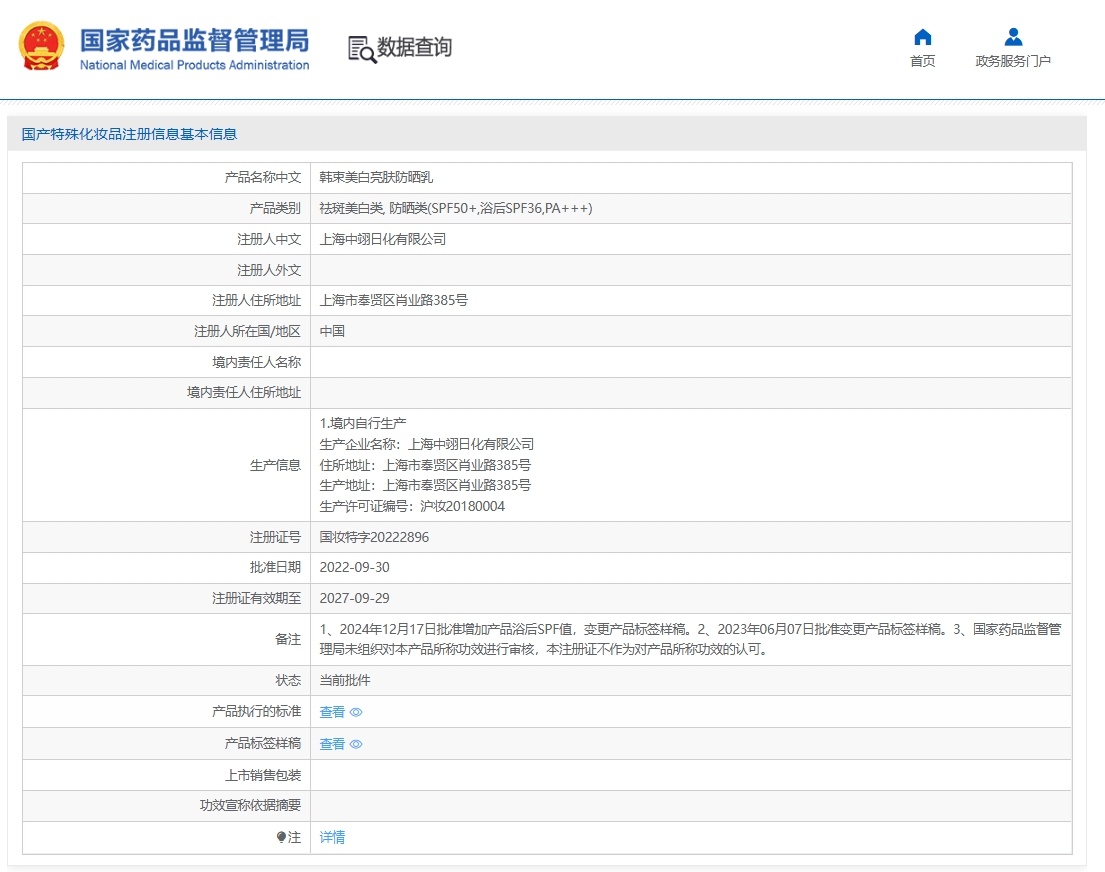Click the 注册证有效期至 field label
The height and width of the screenshot is (872, 1105).
[x=257, y=598]
